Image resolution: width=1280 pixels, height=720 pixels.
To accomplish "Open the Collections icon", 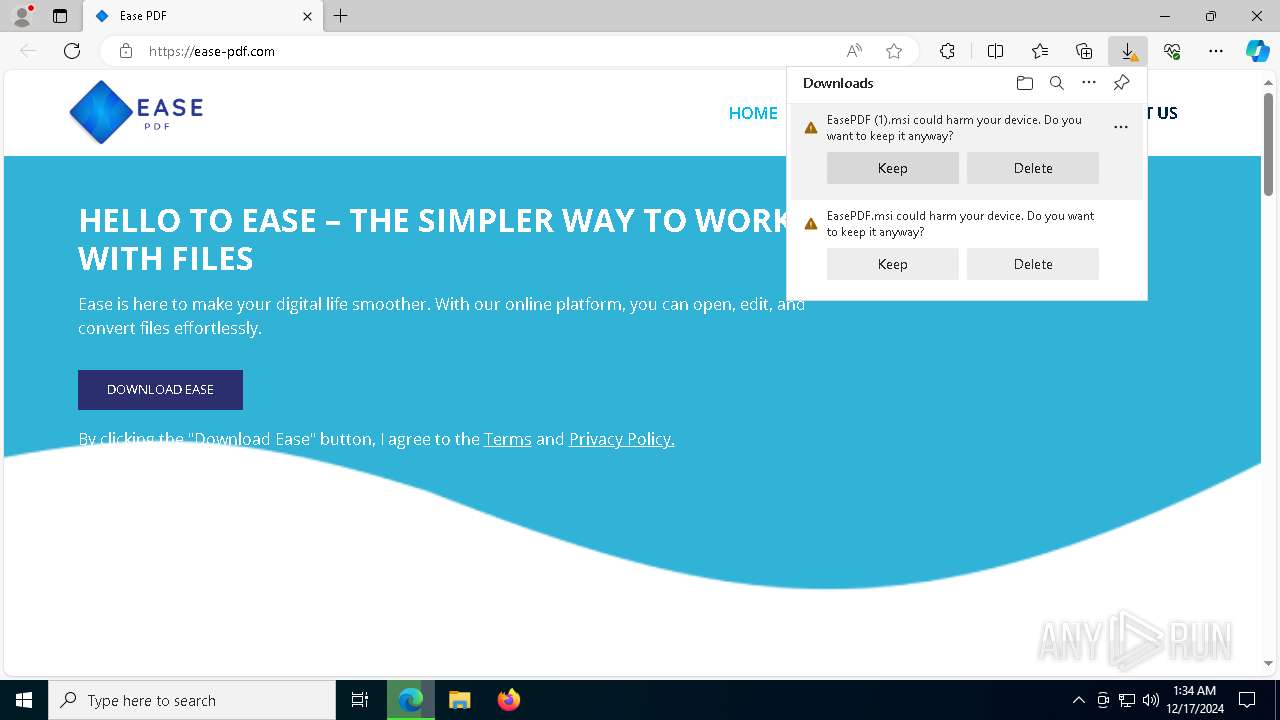I will [1084, 51].
